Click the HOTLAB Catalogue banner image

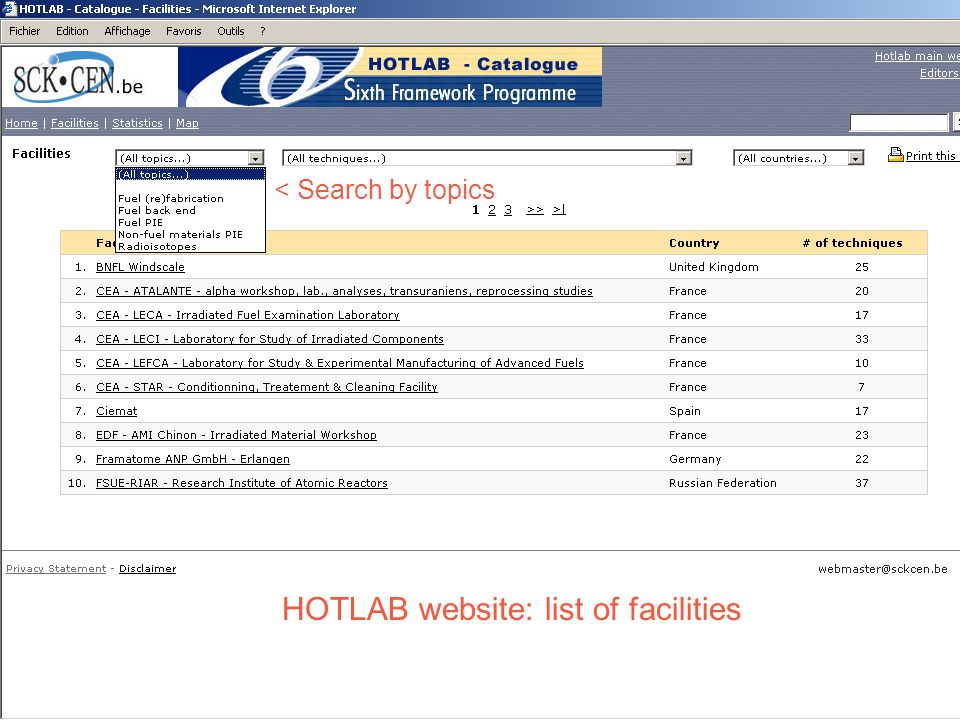point(390,77)
